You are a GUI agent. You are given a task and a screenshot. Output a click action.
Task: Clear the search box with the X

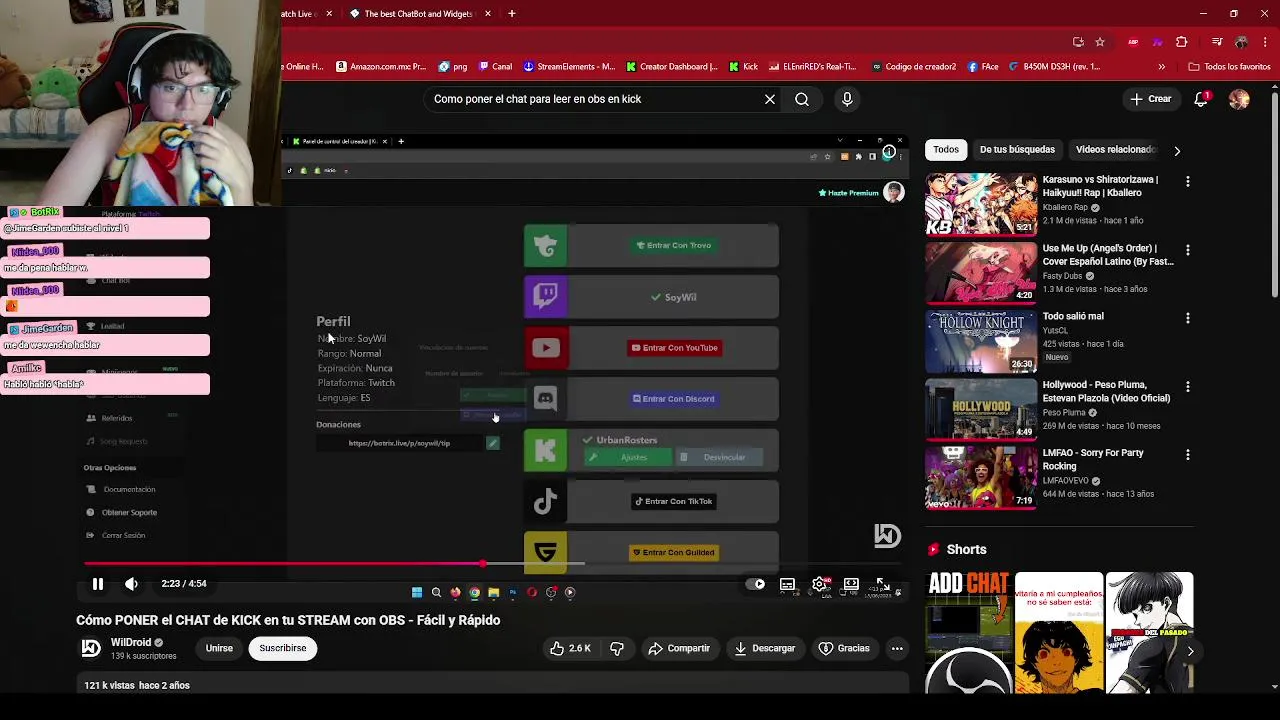tap(770, 99)
